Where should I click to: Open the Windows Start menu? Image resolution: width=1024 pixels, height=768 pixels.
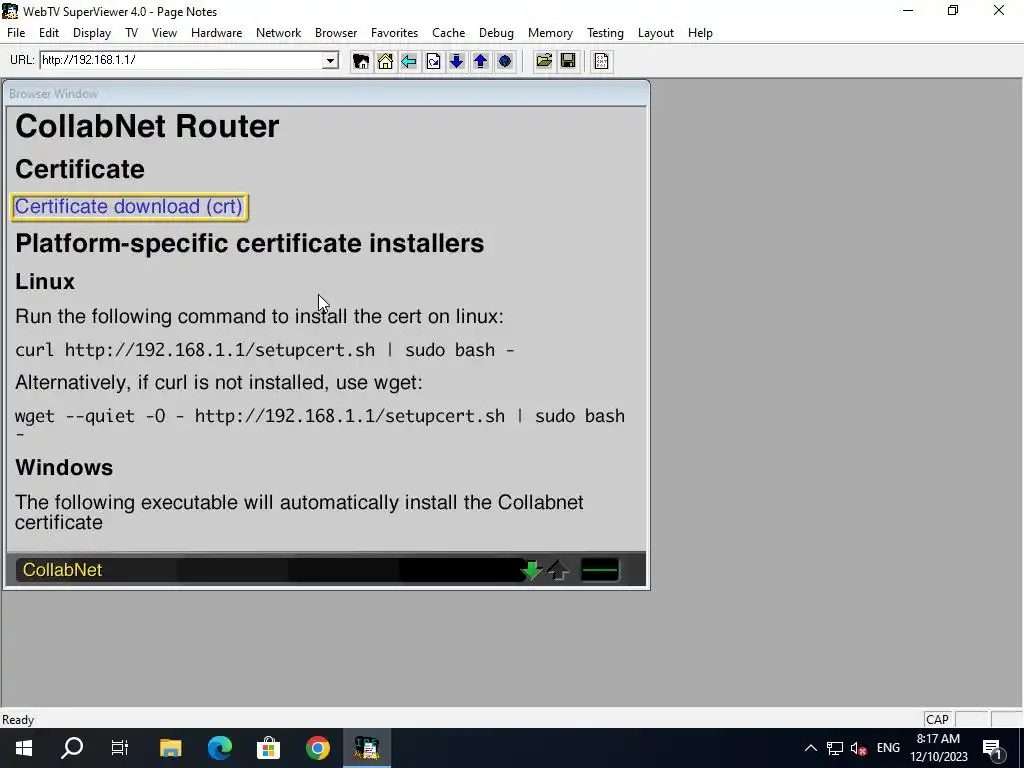point(24,748)
